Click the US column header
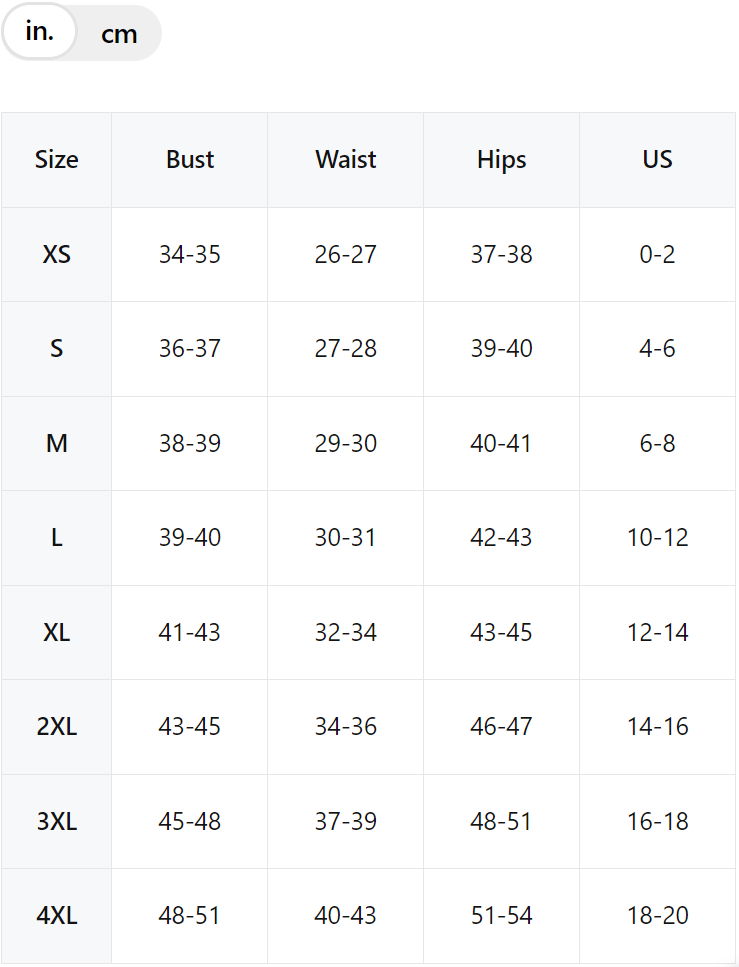 (658, 160)
